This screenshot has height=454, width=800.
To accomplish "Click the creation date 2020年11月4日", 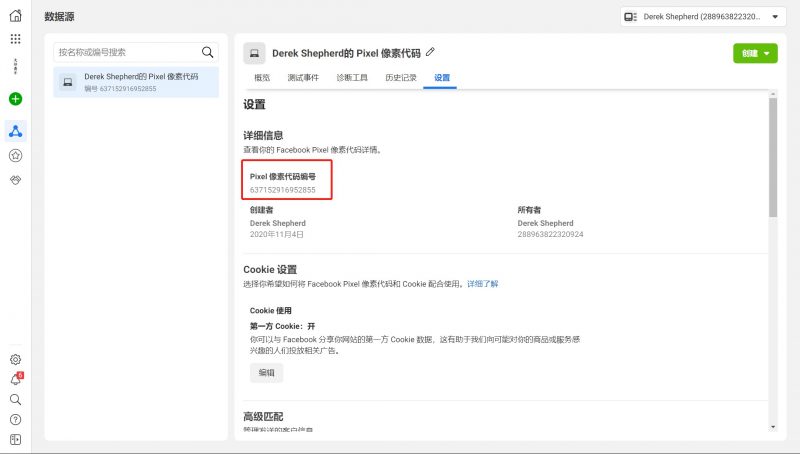I will [277, 234].
